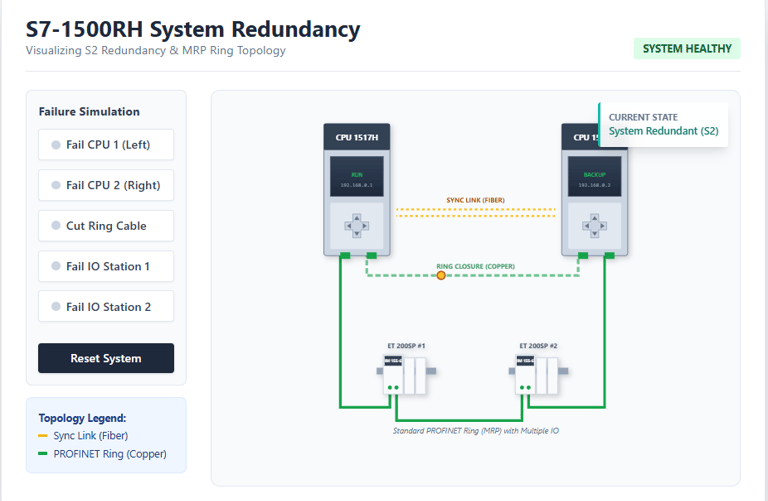
Task: Toggle status dot beside Fail CPU 1
Action: pos(56,144)
